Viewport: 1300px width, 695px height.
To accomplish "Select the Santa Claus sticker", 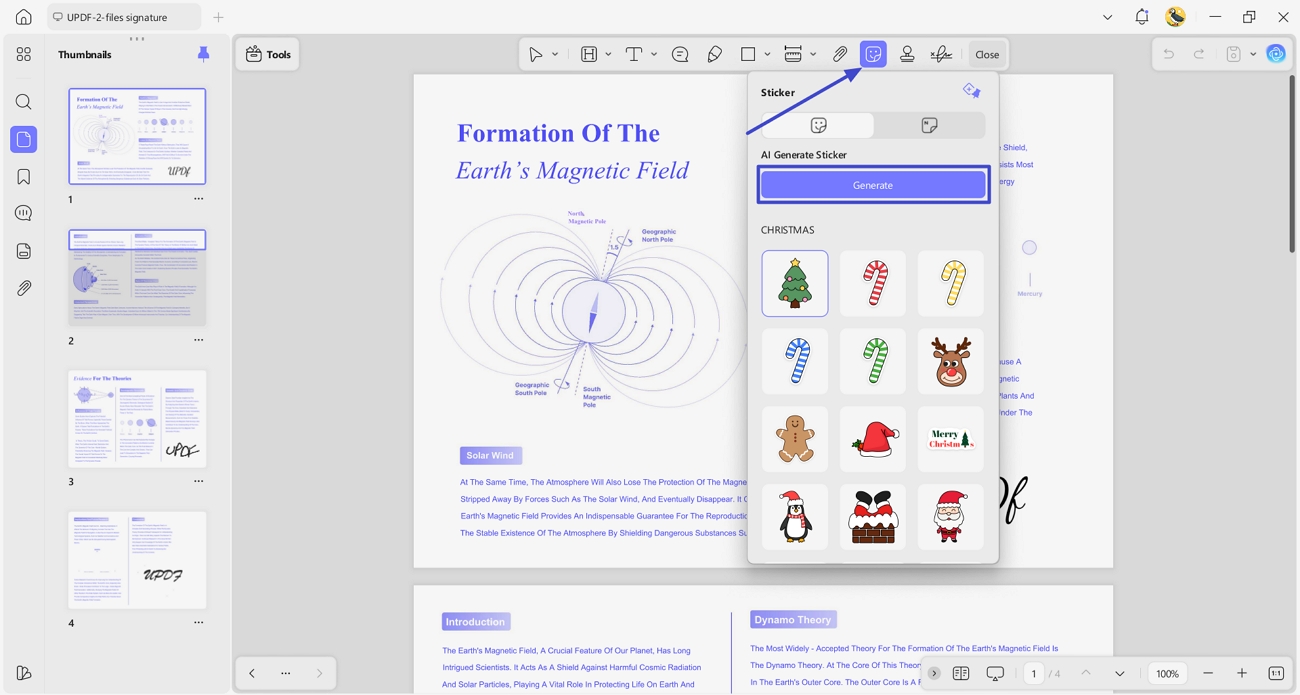I will pyautogui.click(x=951, y=517).
